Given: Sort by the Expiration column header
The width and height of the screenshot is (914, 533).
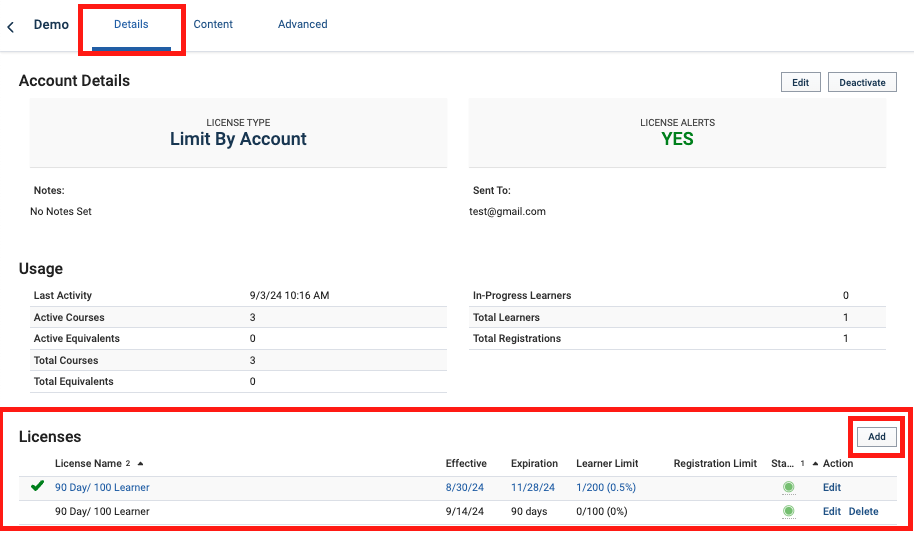Looking at the screenshot, I should (534, 464).
